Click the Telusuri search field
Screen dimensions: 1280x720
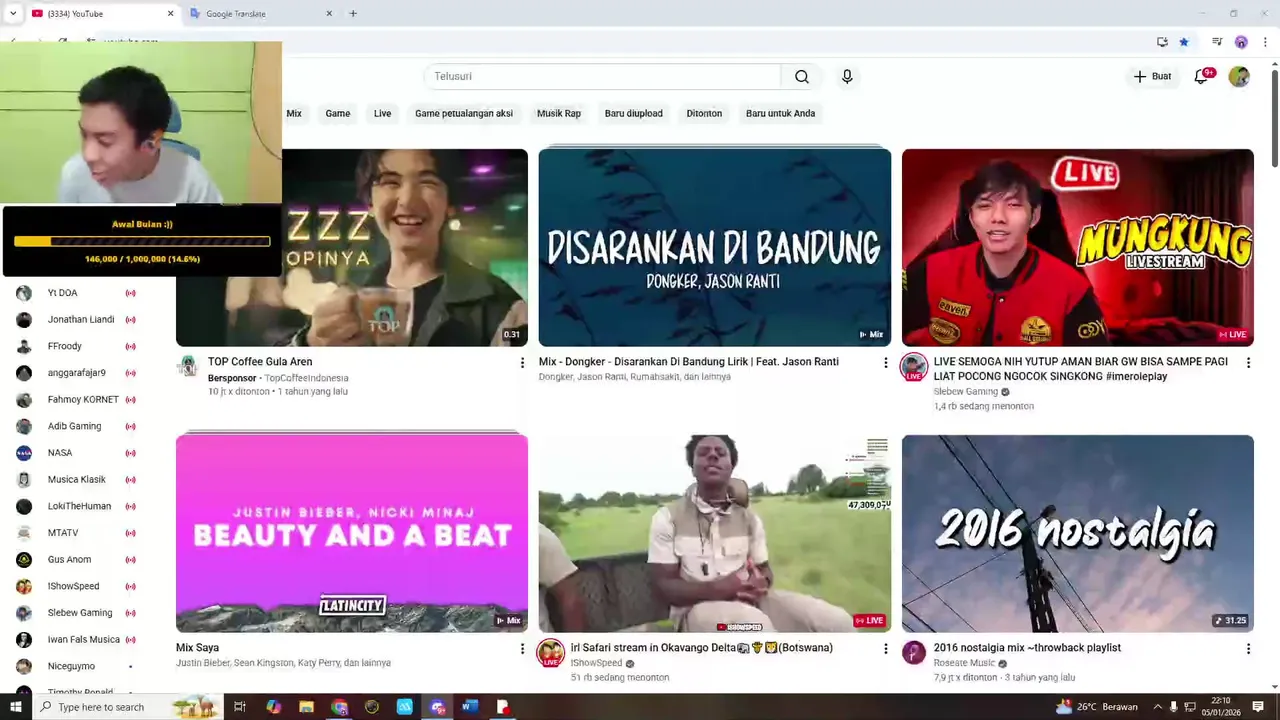(602, 77)
